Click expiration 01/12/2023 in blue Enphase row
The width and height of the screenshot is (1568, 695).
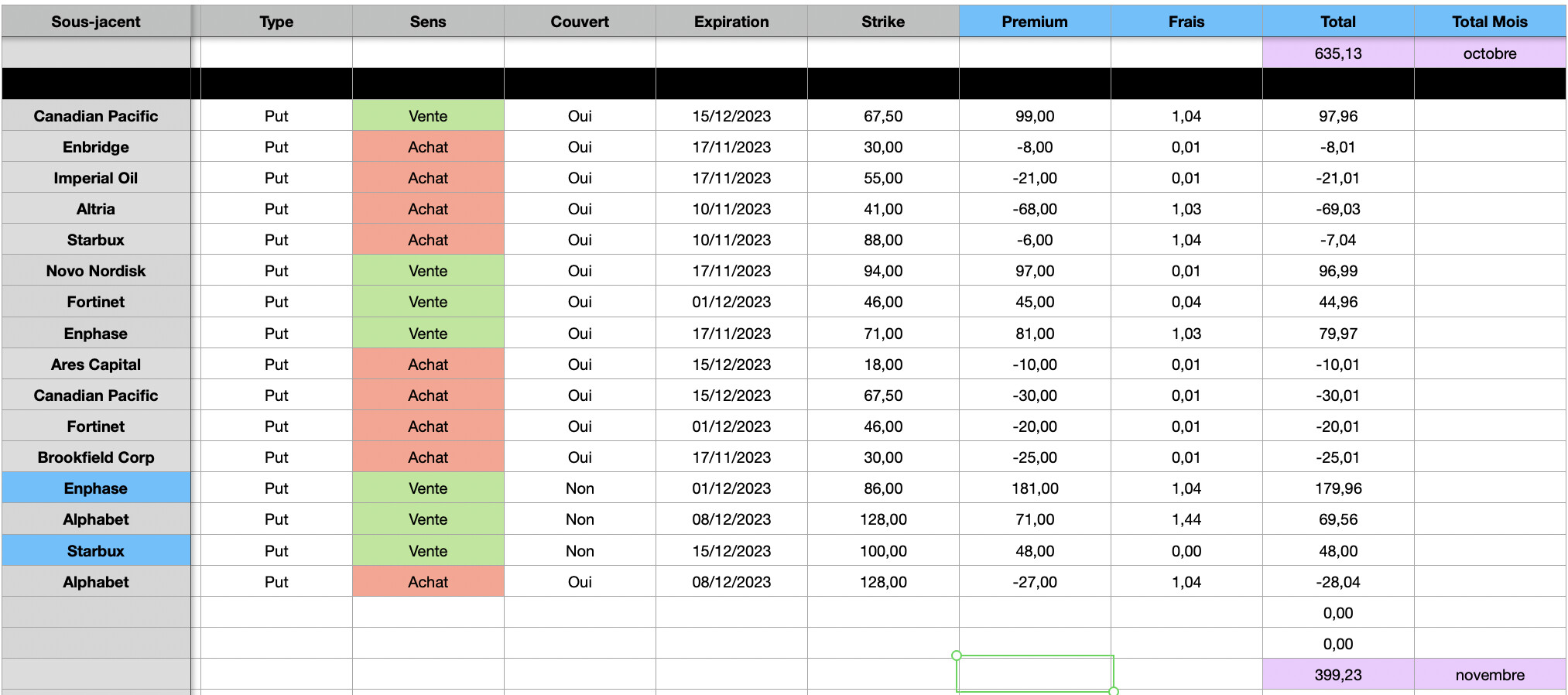[x=731, y=488]
